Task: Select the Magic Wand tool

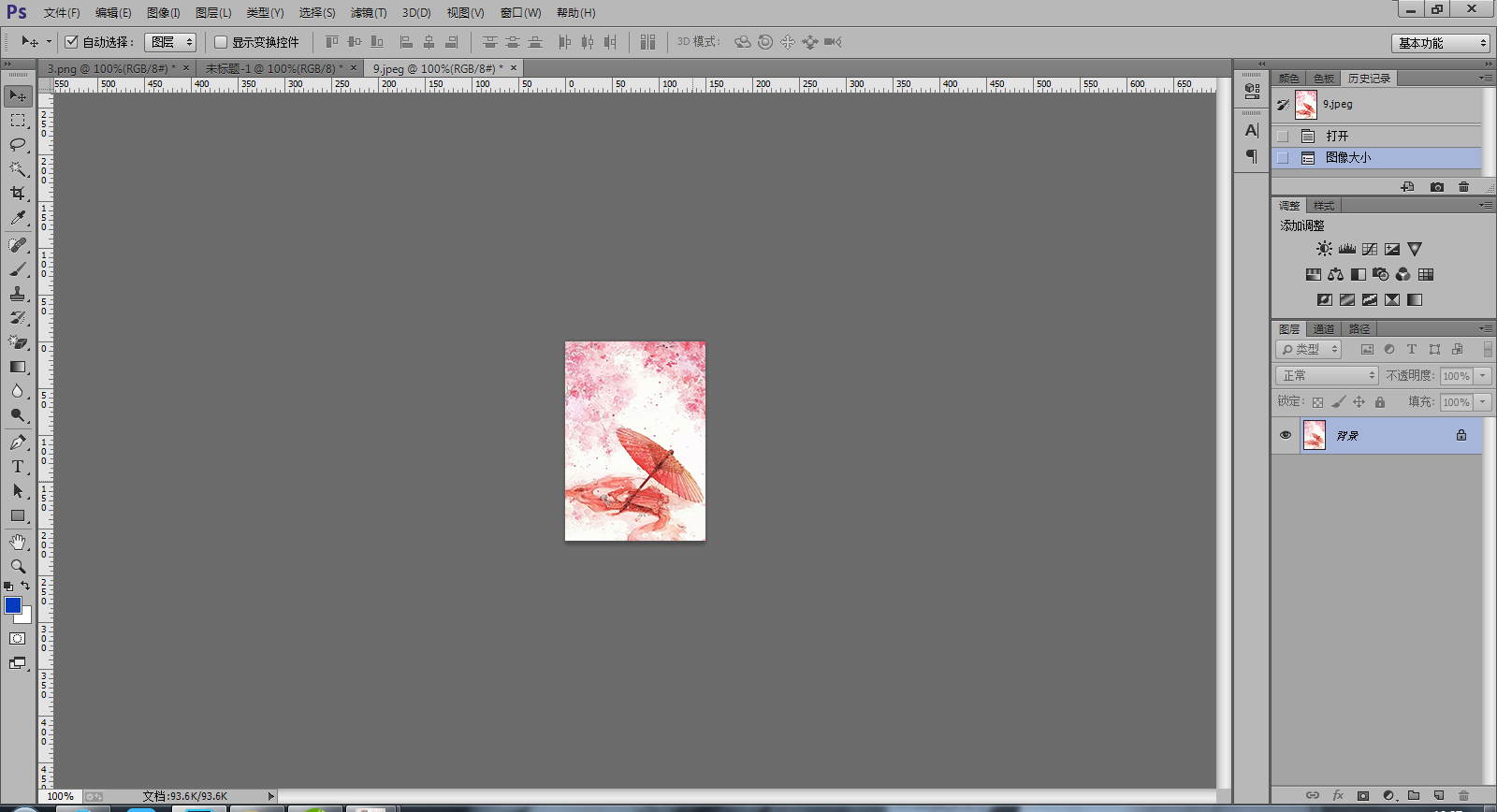Action: pos(18,169)
